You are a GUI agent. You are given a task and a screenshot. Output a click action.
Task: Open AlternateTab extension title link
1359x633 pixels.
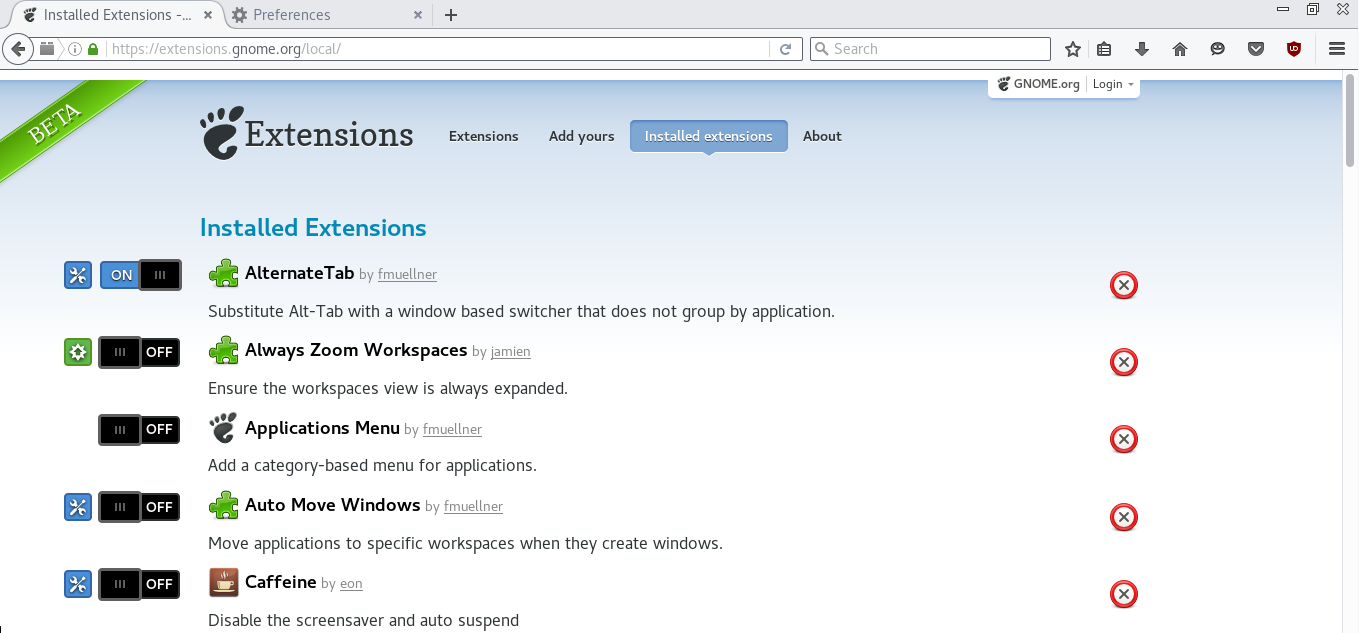pos(300,273)
